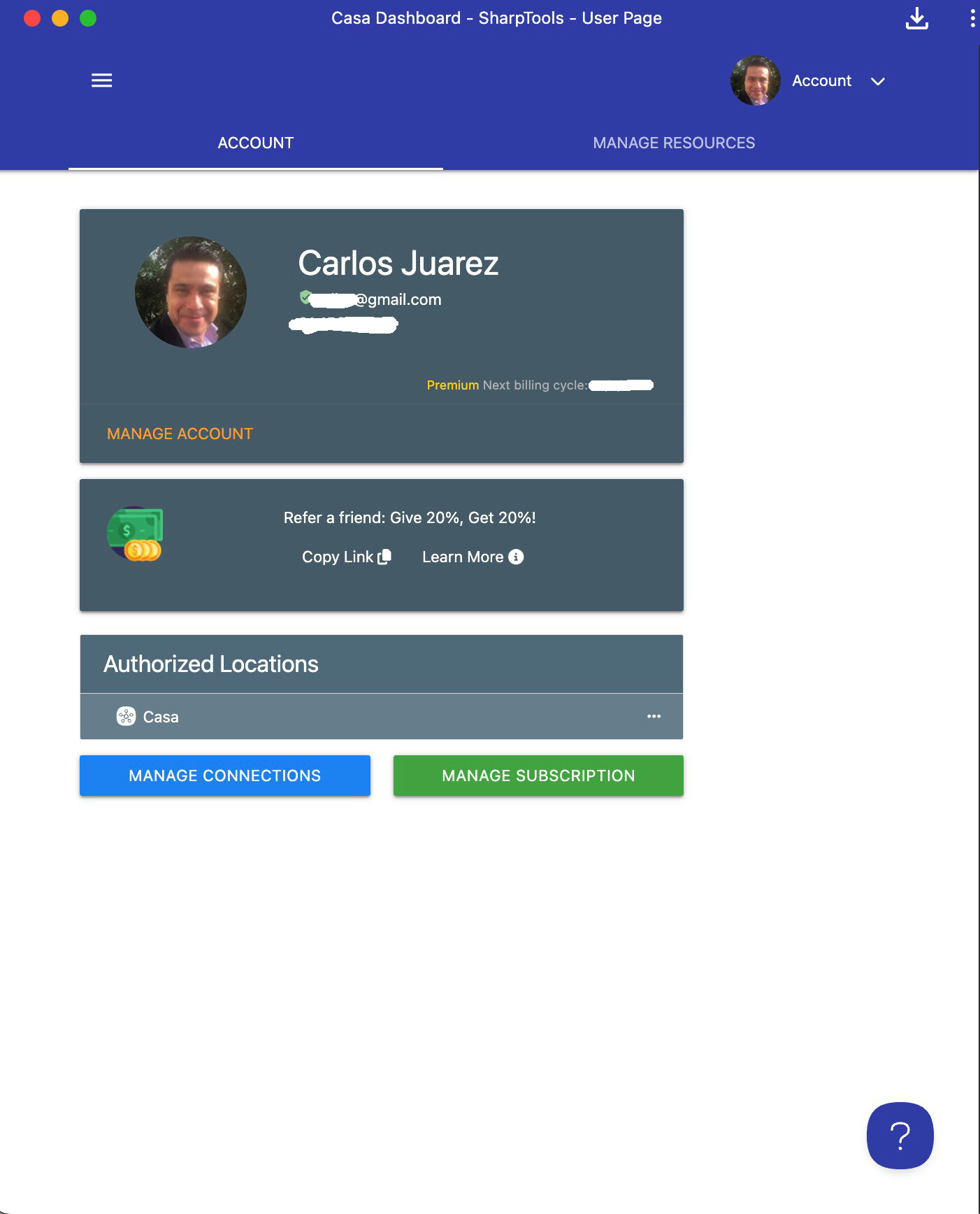Image resolution: width=980 pixels, height=1214 pixels.
Task: Click the yellow Premium plan label
Action: click(452, 385)
